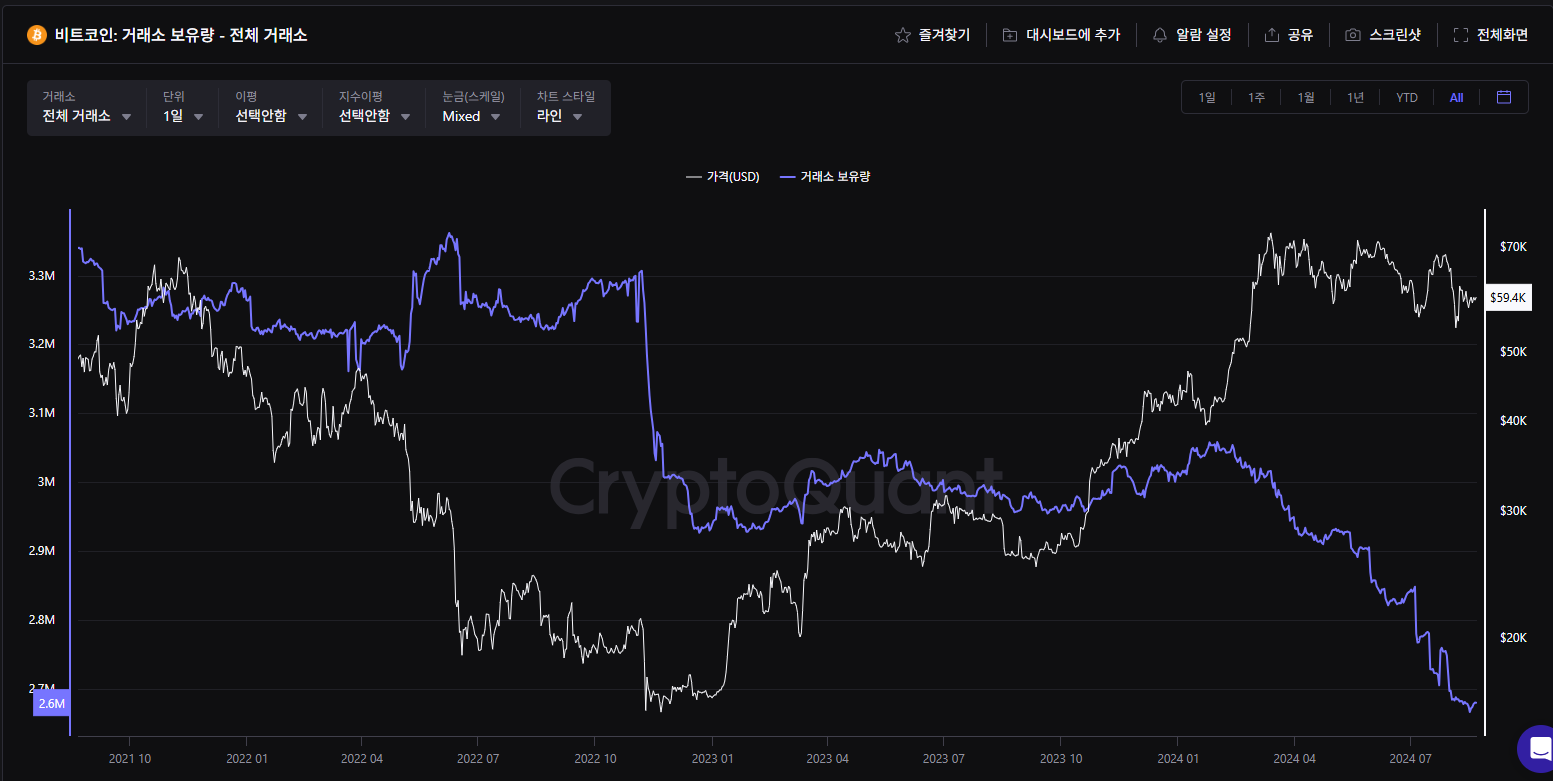Viewport: 1553px width, 781px height.
Task: Click the camera screenshot icon
Action: (x=1353, y=35)
